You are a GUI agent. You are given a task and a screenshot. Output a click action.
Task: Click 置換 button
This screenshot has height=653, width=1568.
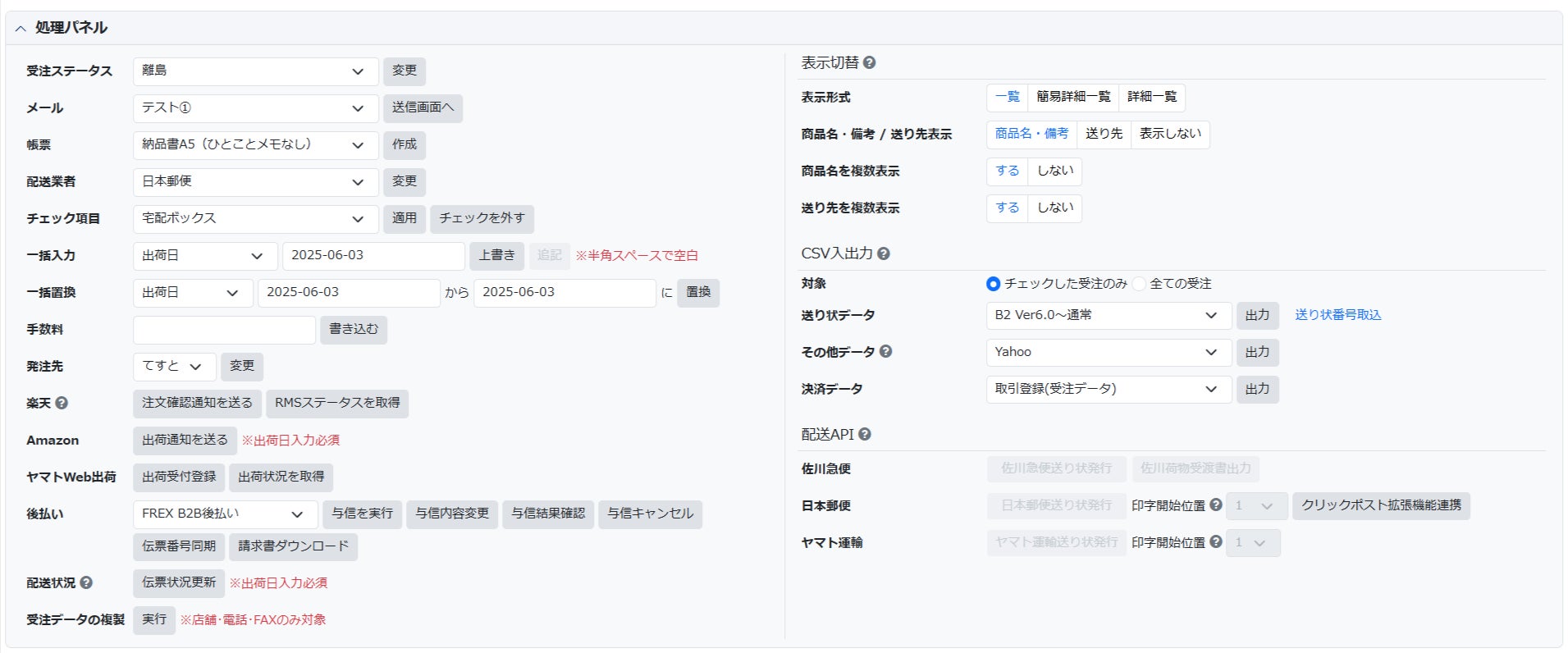(698, 293)
